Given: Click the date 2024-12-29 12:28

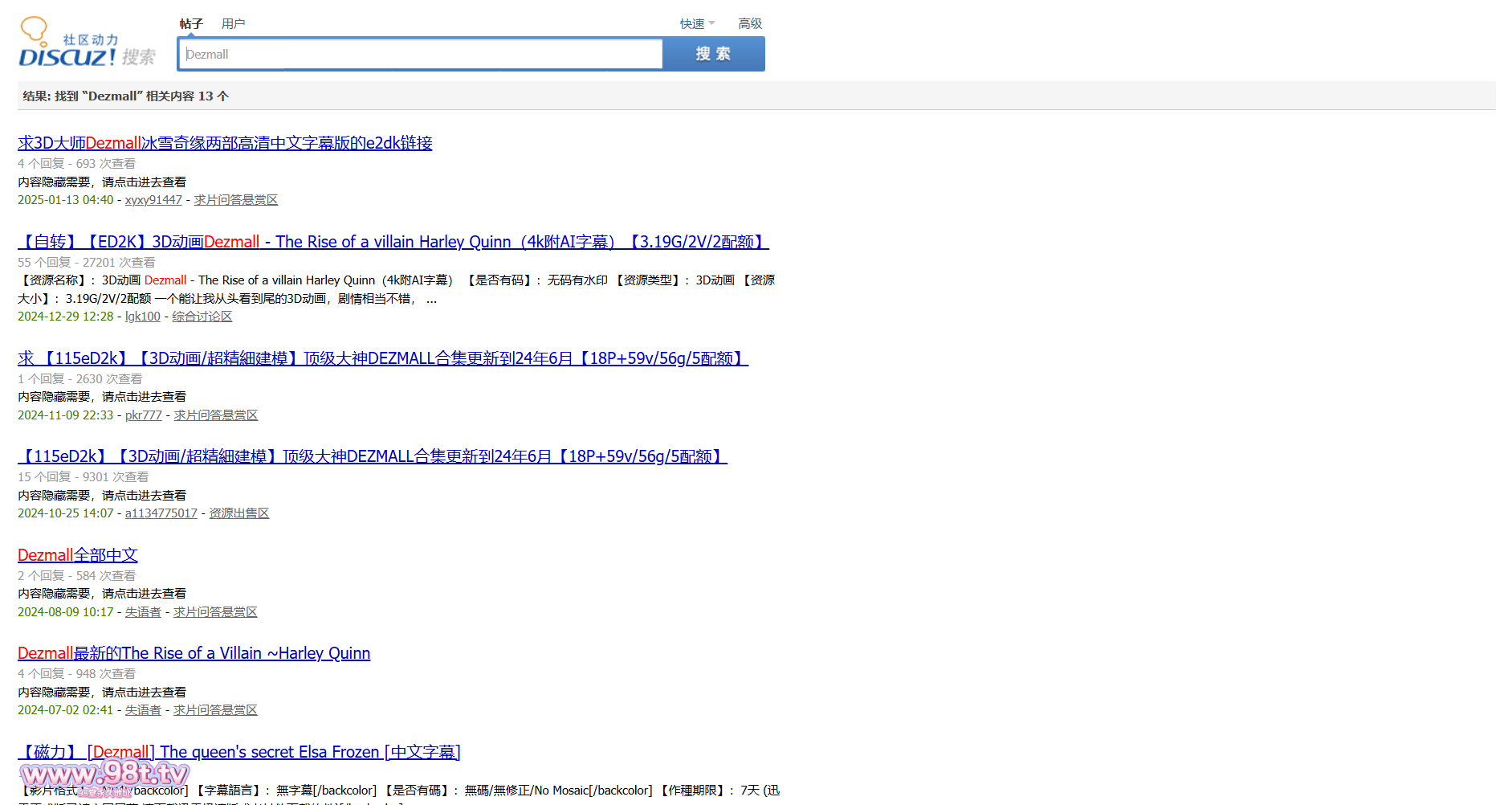Looking at the screenshot, I should (x=66, y=317).
